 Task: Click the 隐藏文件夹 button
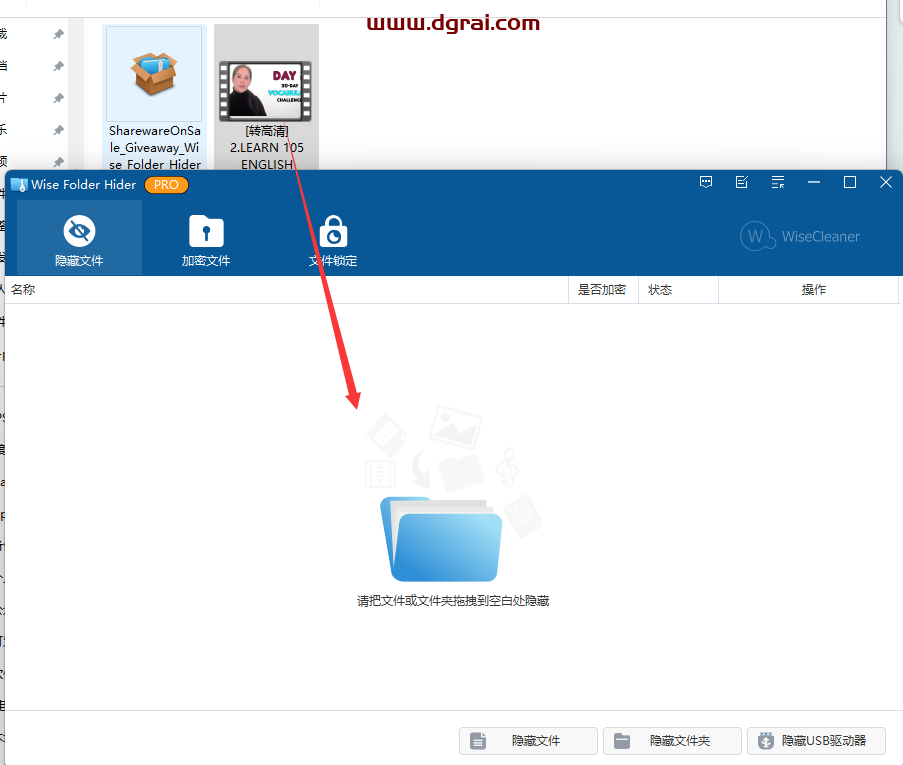[672, 741]
